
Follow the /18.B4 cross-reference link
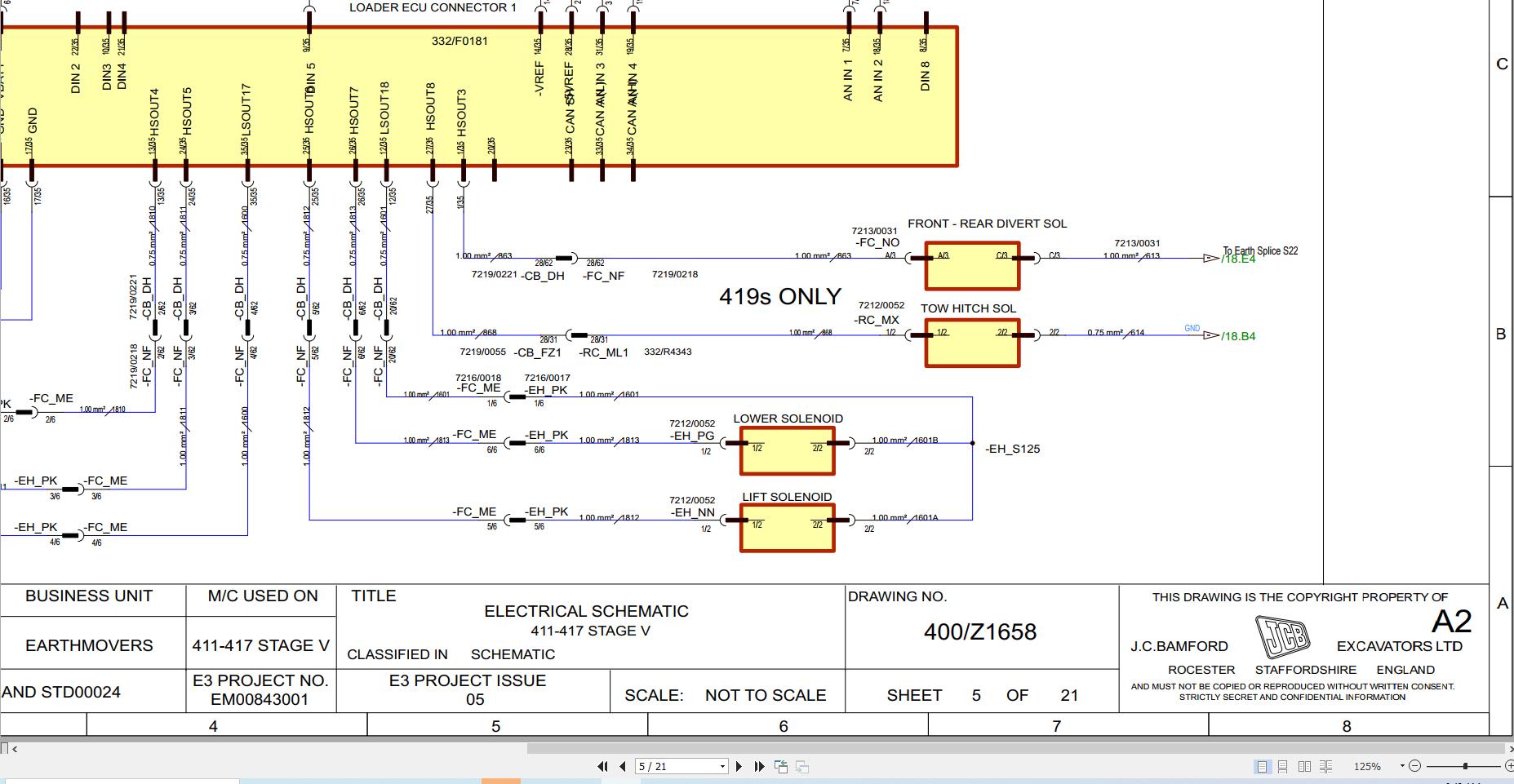click(1236, 336)
